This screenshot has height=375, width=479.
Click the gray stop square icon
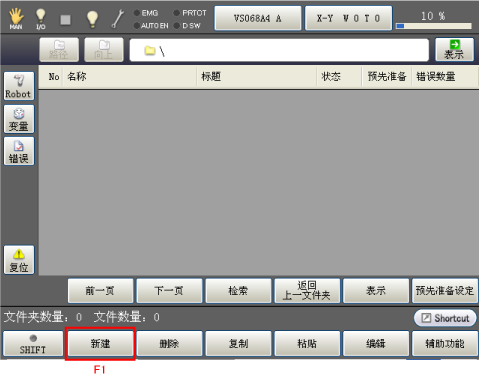pyautogui.click(x=65, y=20)
